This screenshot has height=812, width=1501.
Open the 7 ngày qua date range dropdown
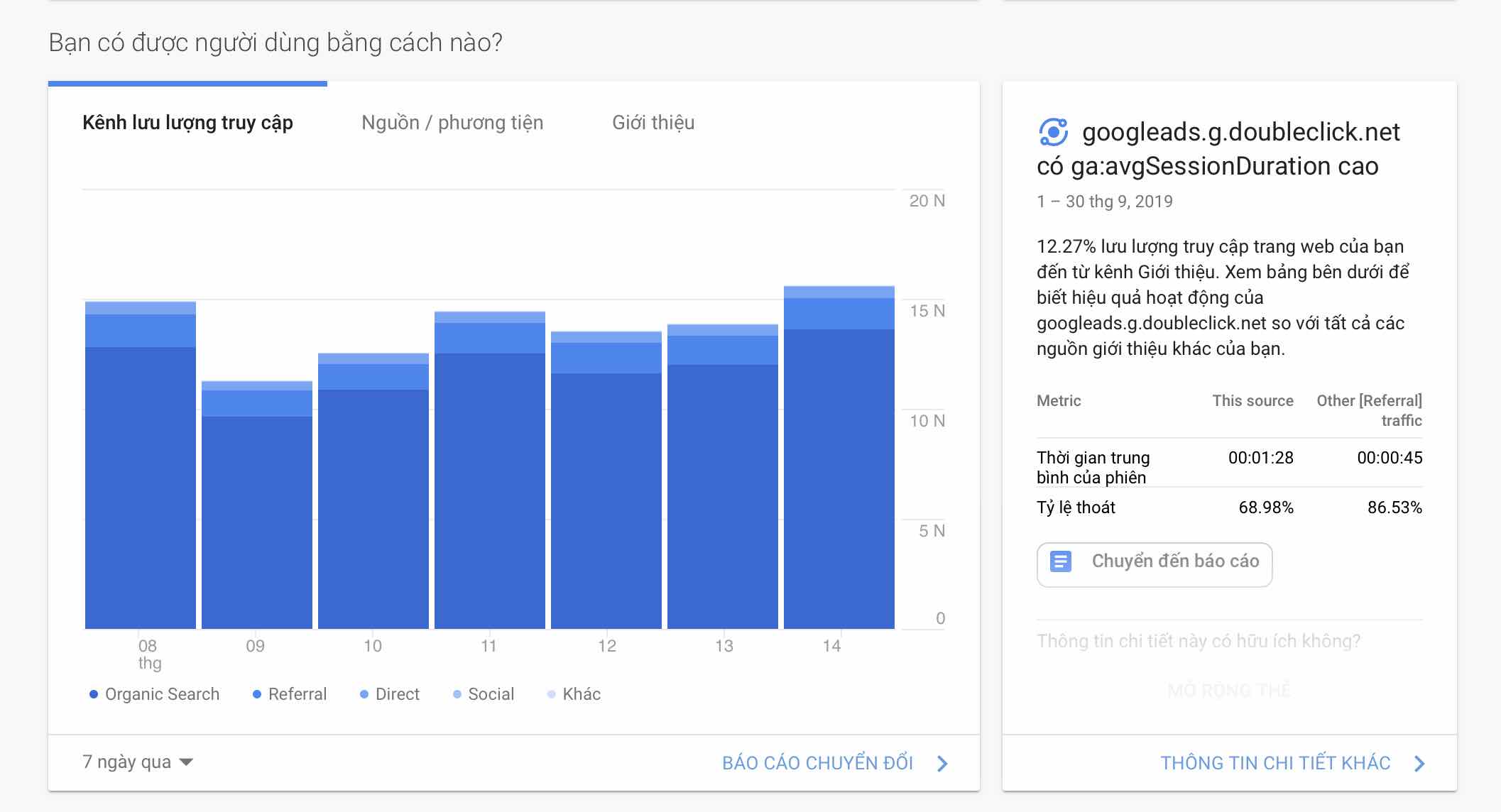pos(138,762)
